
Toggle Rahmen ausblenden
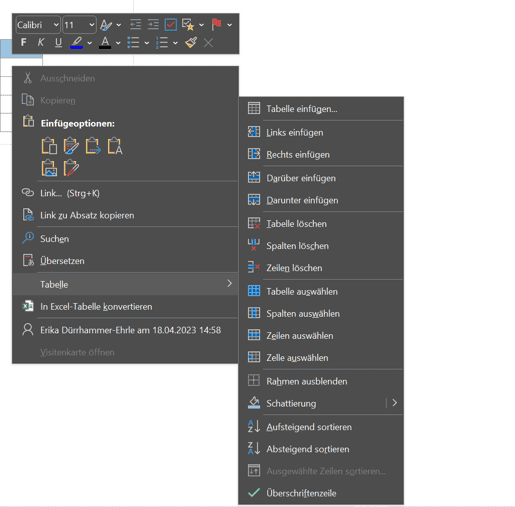(321, 381)
